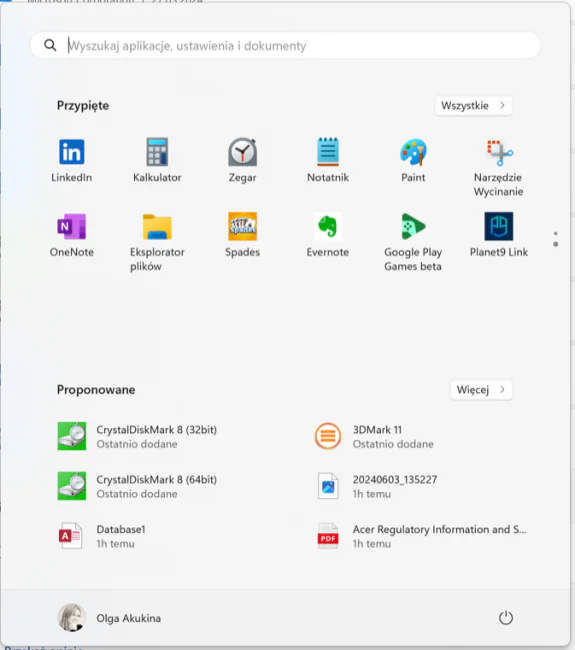Open the OneNote app
575x650 pixels.
pyautogui.click(x=71, y=235)
